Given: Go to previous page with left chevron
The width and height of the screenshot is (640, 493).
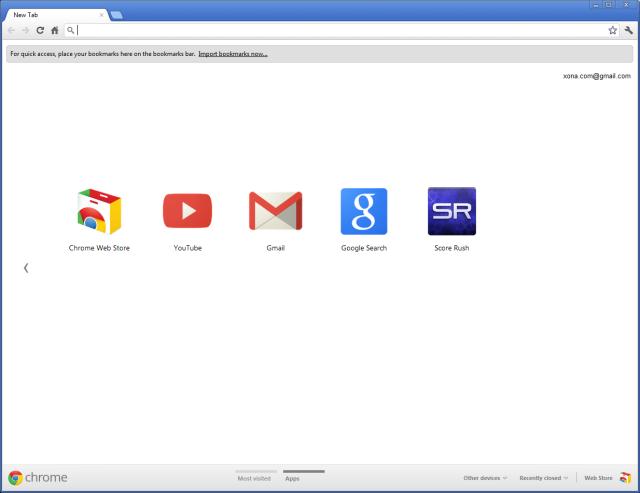Looking at the screenshot, I should pyautogui.click(x=26, y=268).
